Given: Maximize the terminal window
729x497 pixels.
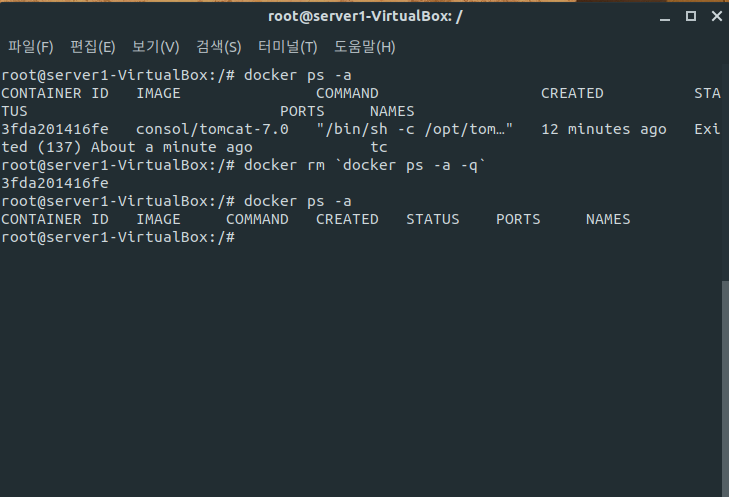Looking at the screenshot, I should tap(691, 16).
